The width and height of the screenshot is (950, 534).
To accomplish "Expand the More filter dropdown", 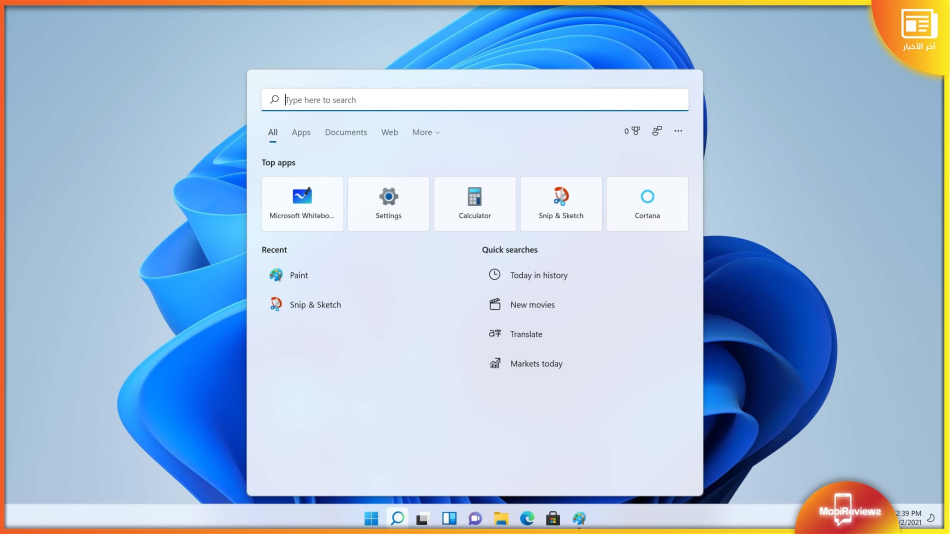I will point(426,132).
